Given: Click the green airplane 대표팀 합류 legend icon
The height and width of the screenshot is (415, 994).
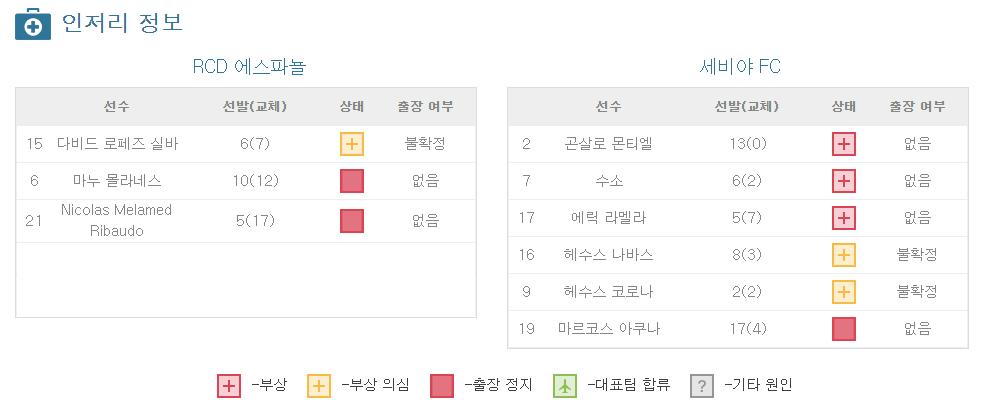Looking at the screenshot, I should (x=565, y=385).
